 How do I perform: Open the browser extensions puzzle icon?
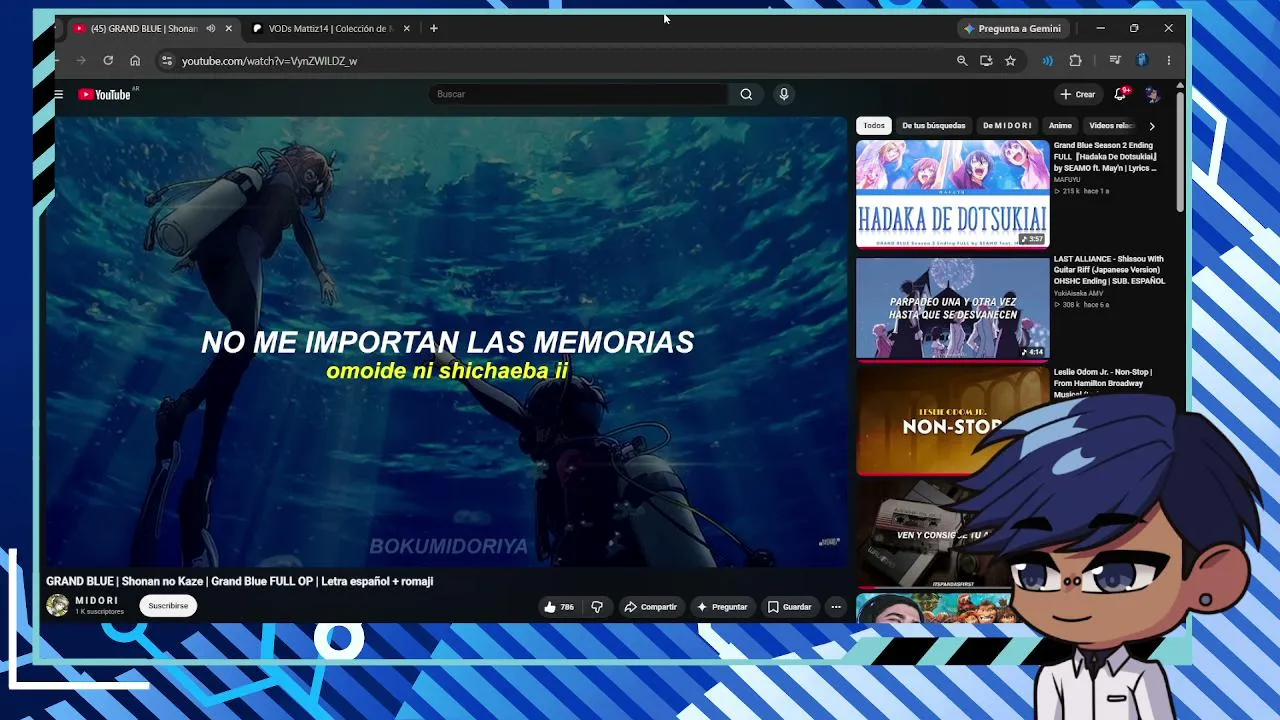point(1075,61)
